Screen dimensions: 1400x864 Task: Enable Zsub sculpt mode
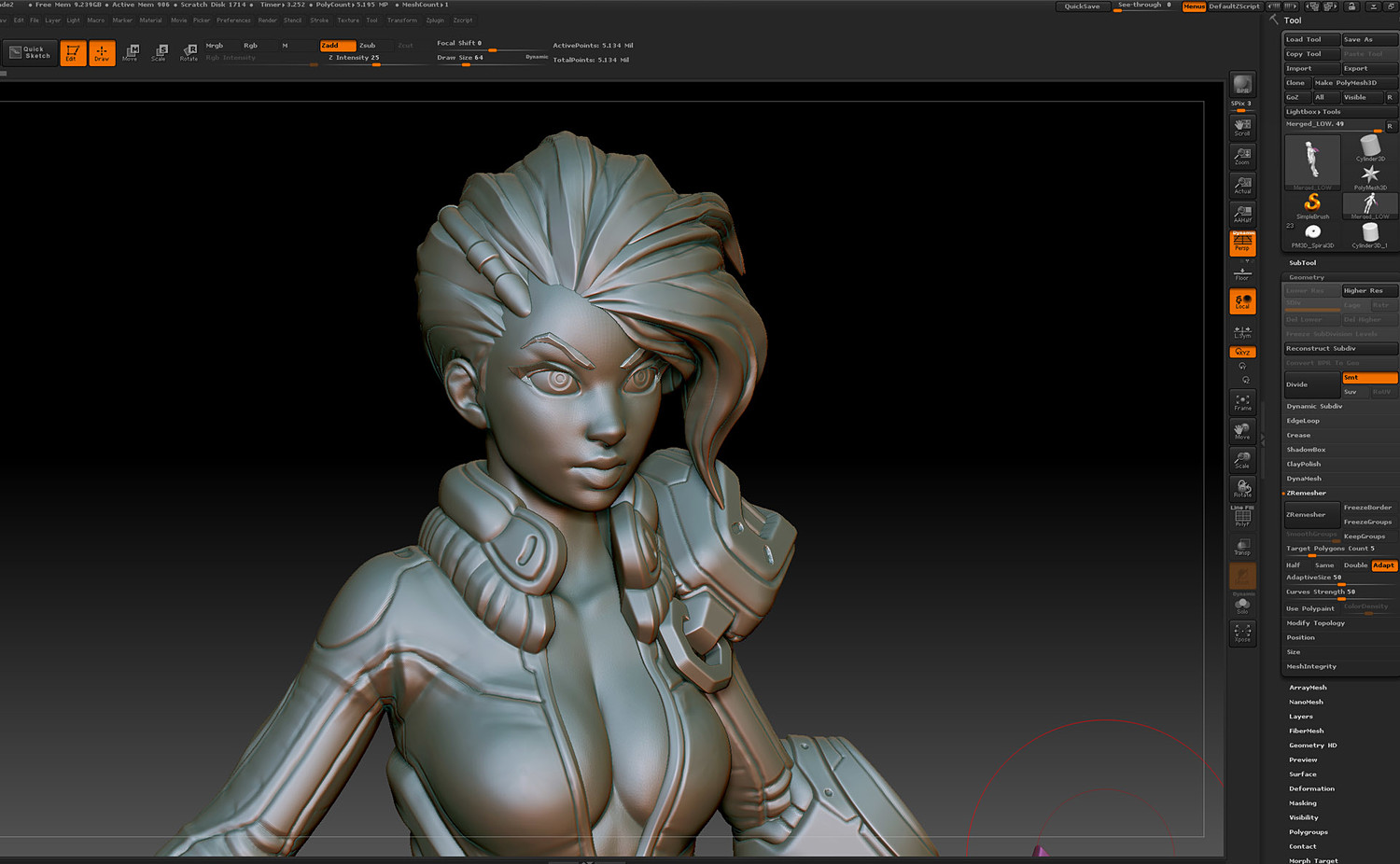pyautogui.click(x=368, y=45)
